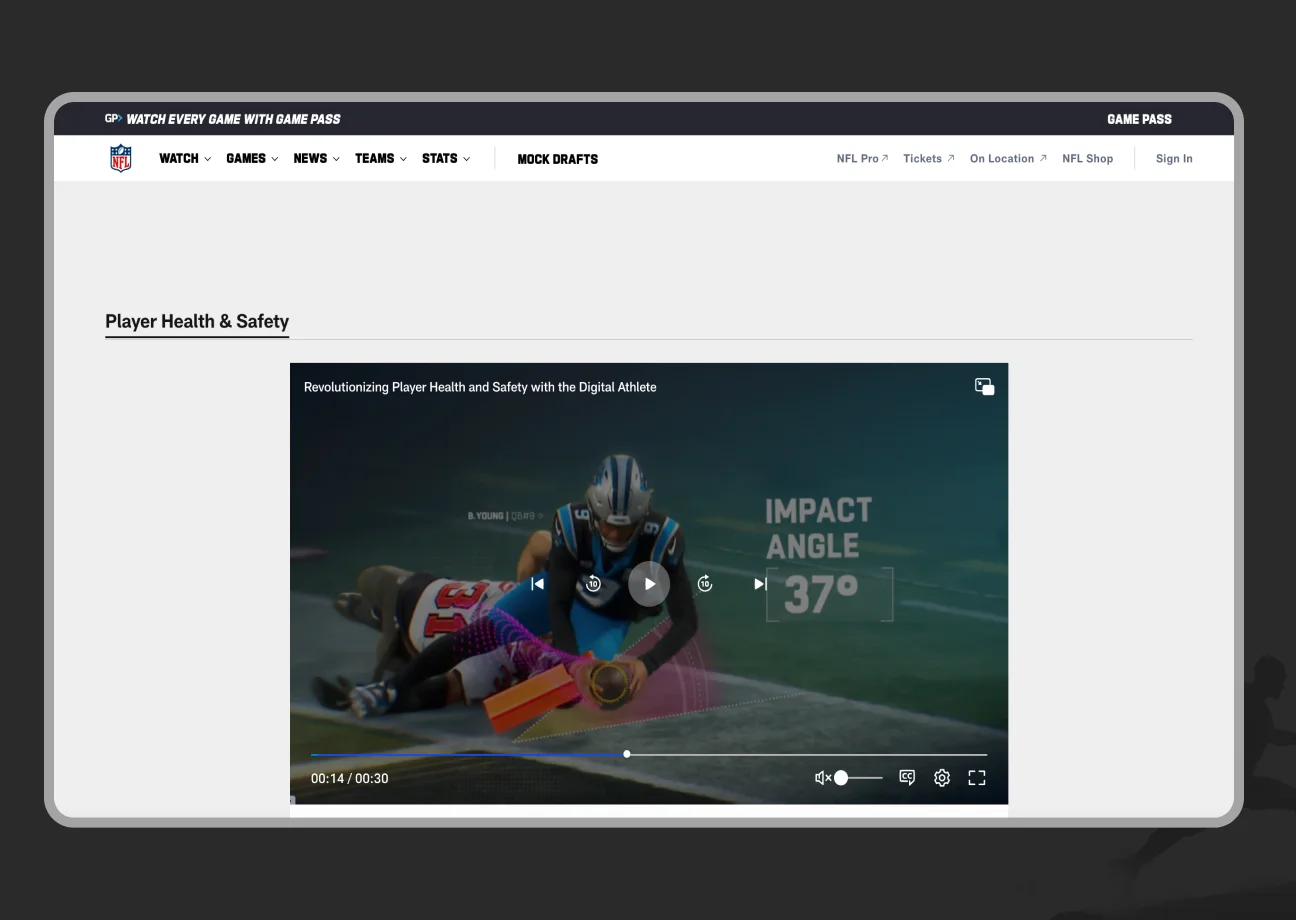The width and height of the screenshot is (1296, 920).
Task: Unmute the video audio
Action: pos(823,778)
